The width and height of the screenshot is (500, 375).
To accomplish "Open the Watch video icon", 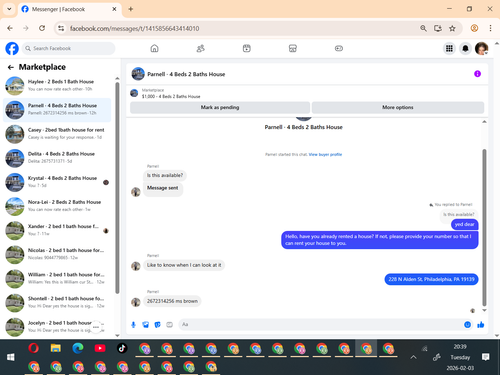I will [247, 48].
